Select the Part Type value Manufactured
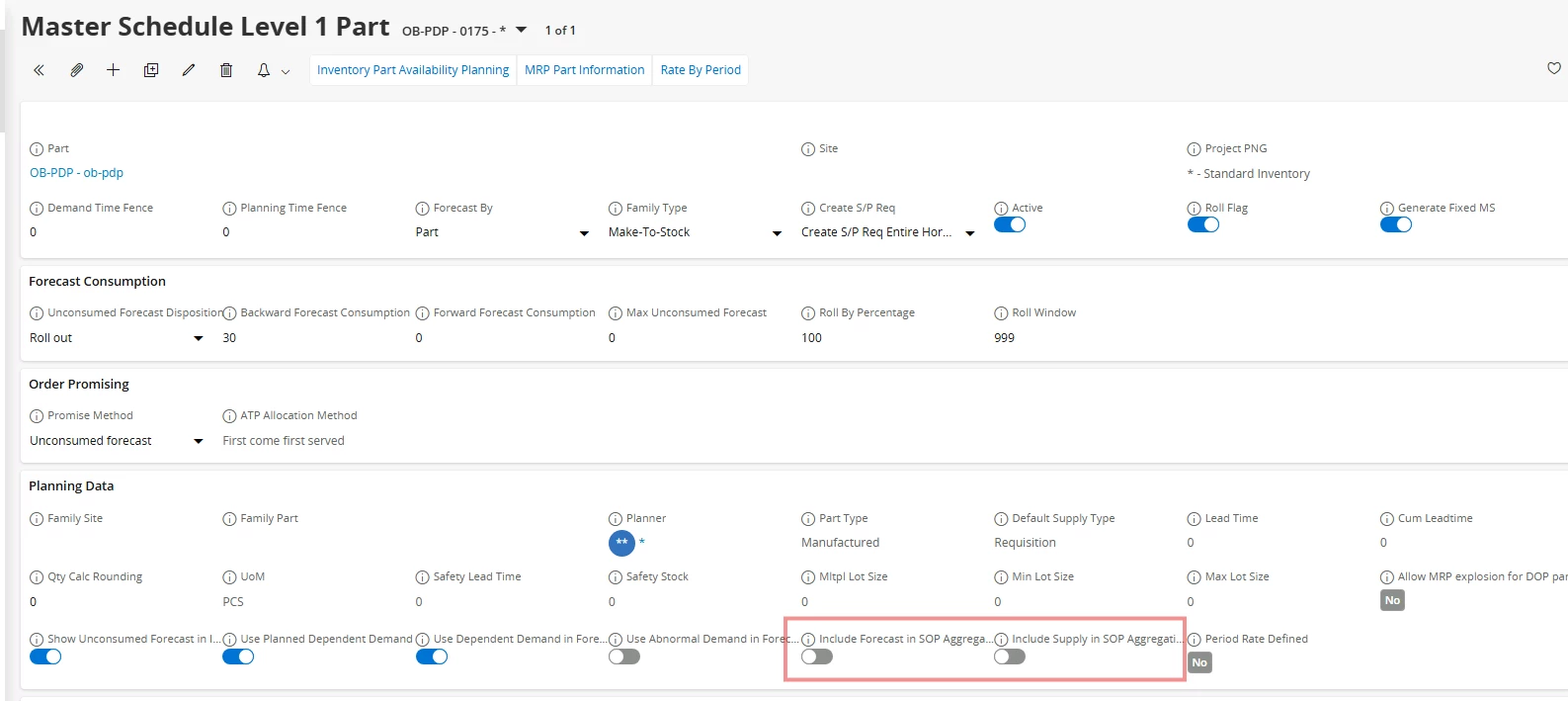1568x701 pixels. pos(840,543)
